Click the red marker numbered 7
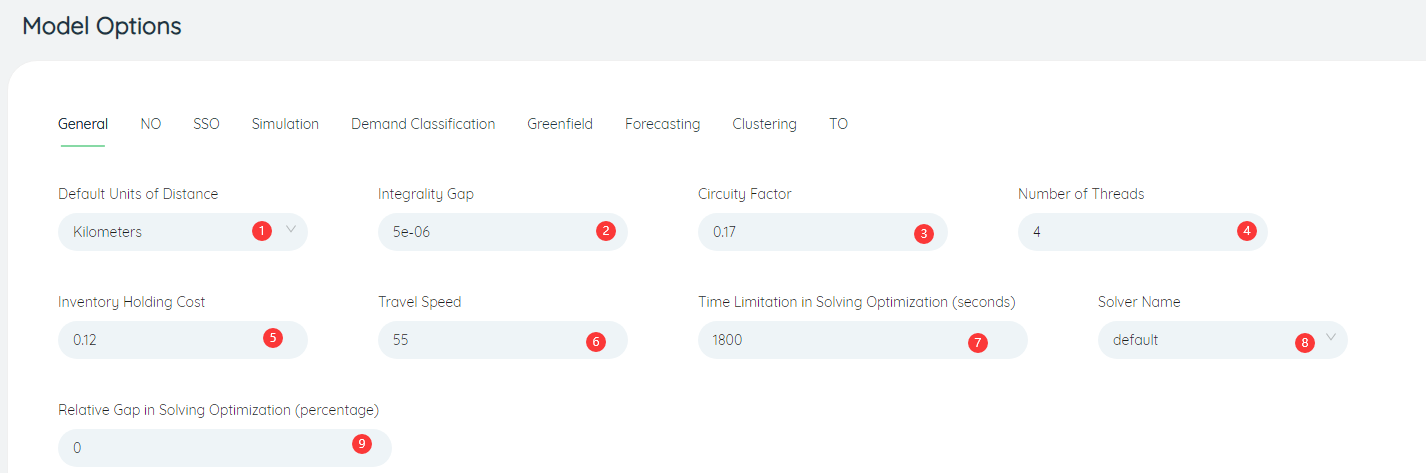The image size is (1426, 473). pos(978,342)
